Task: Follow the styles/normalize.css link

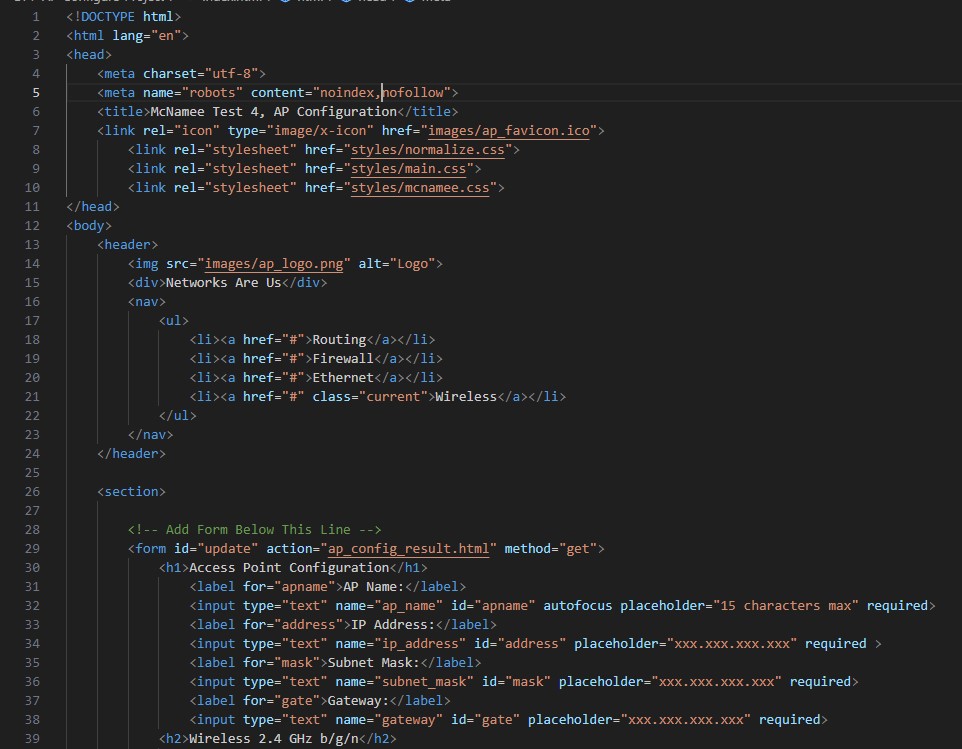Action: click(x=428, y=150)
